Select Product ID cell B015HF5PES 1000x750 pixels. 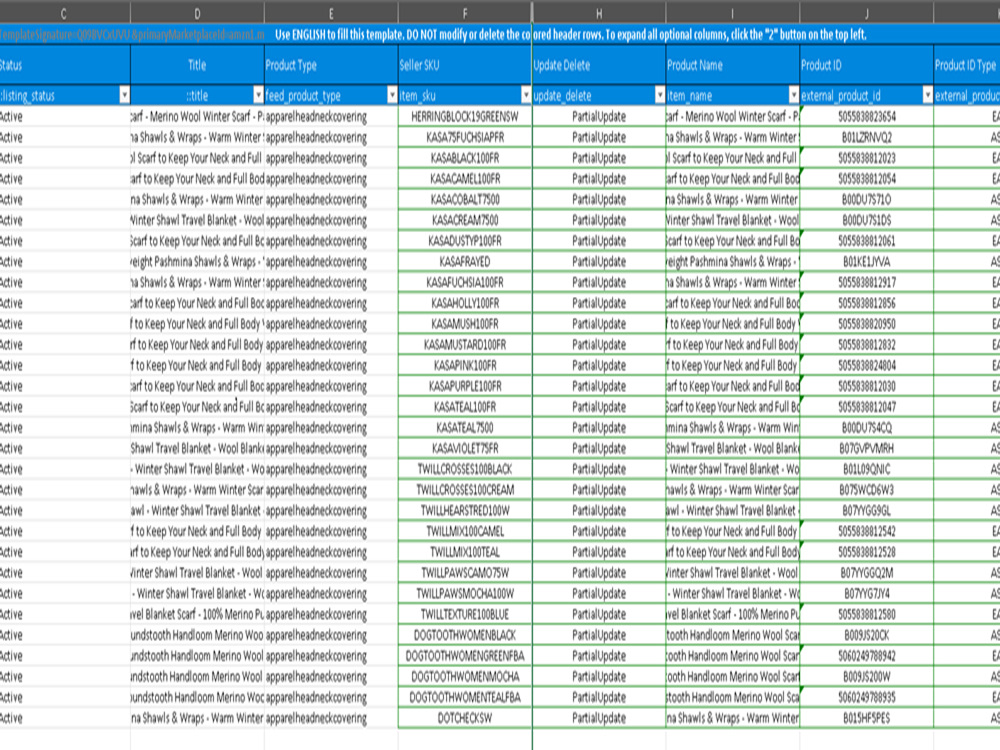coord(867,717)
